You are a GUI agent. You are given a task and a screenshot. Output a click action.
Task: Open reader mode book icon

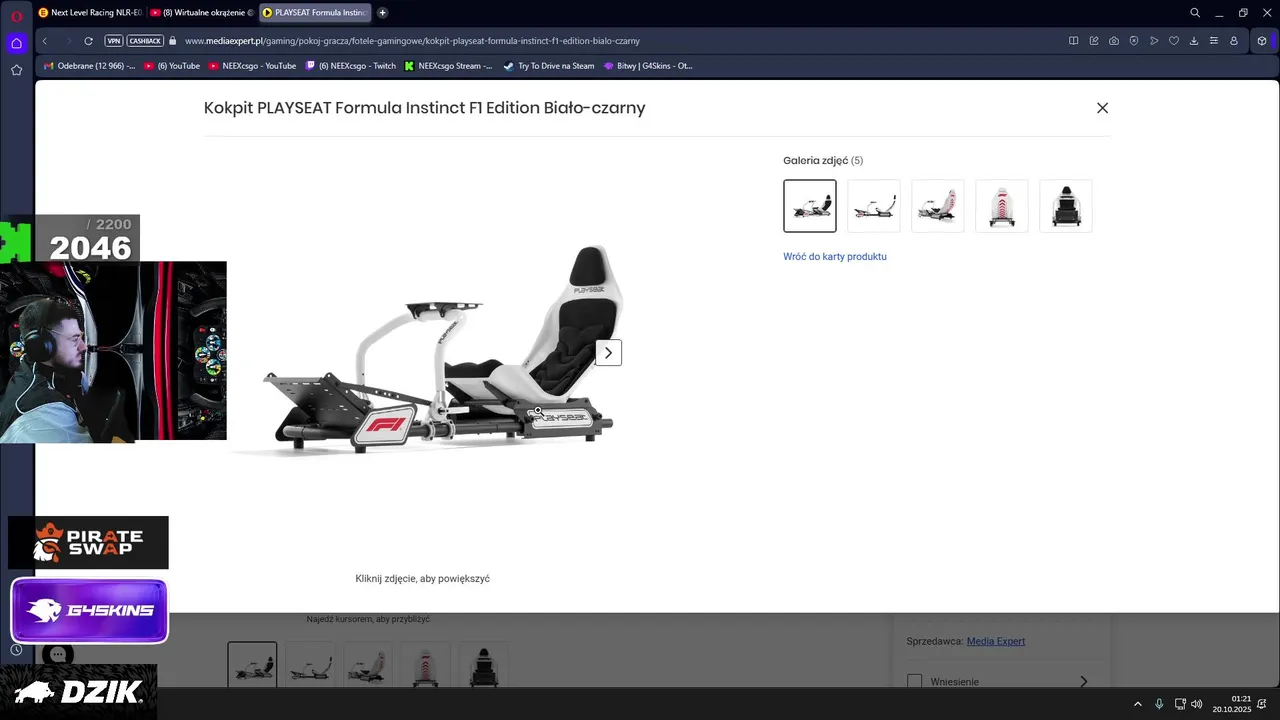(x=1074, y=41)
